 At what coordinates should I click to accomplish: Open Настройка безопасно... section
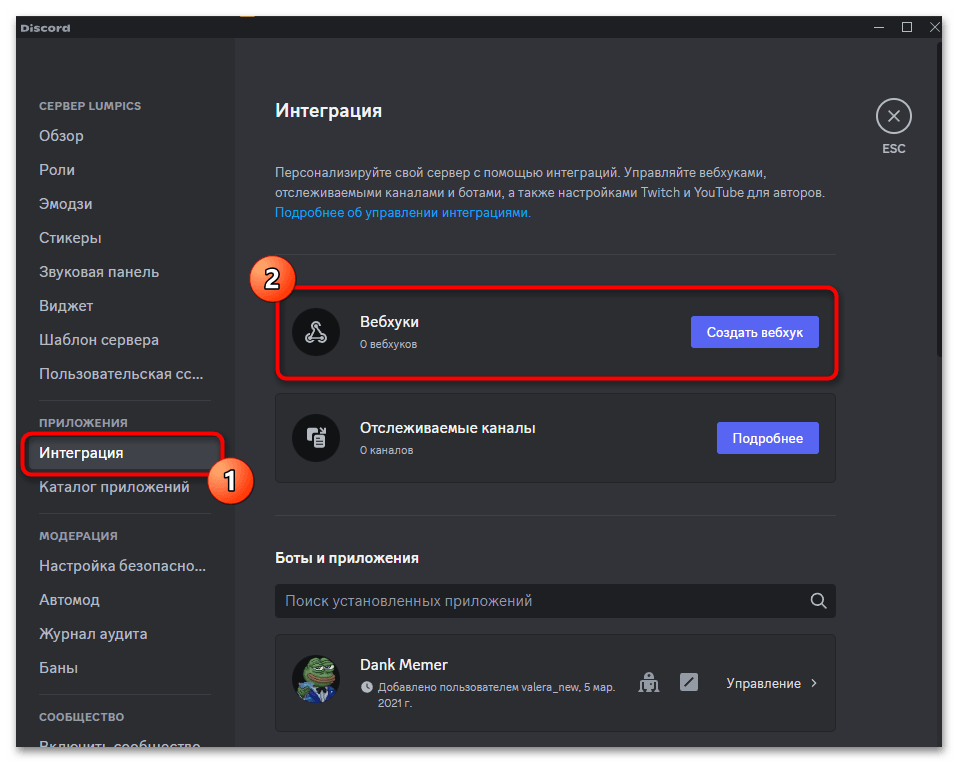[122, 566]
